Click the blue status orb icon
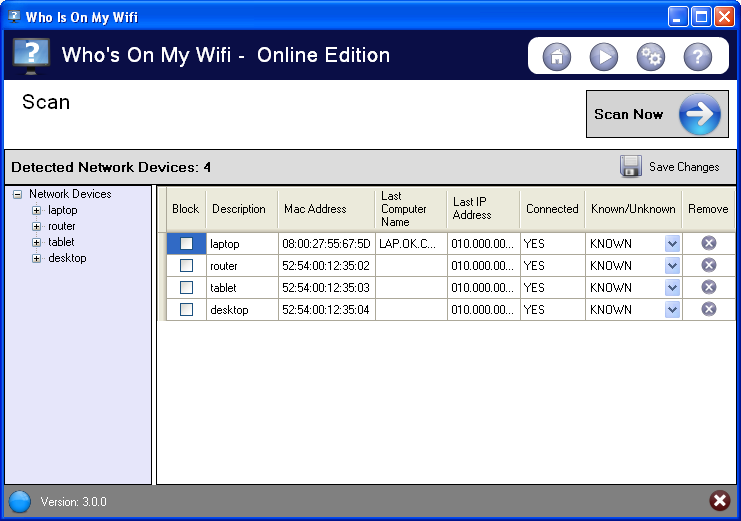 20,502
